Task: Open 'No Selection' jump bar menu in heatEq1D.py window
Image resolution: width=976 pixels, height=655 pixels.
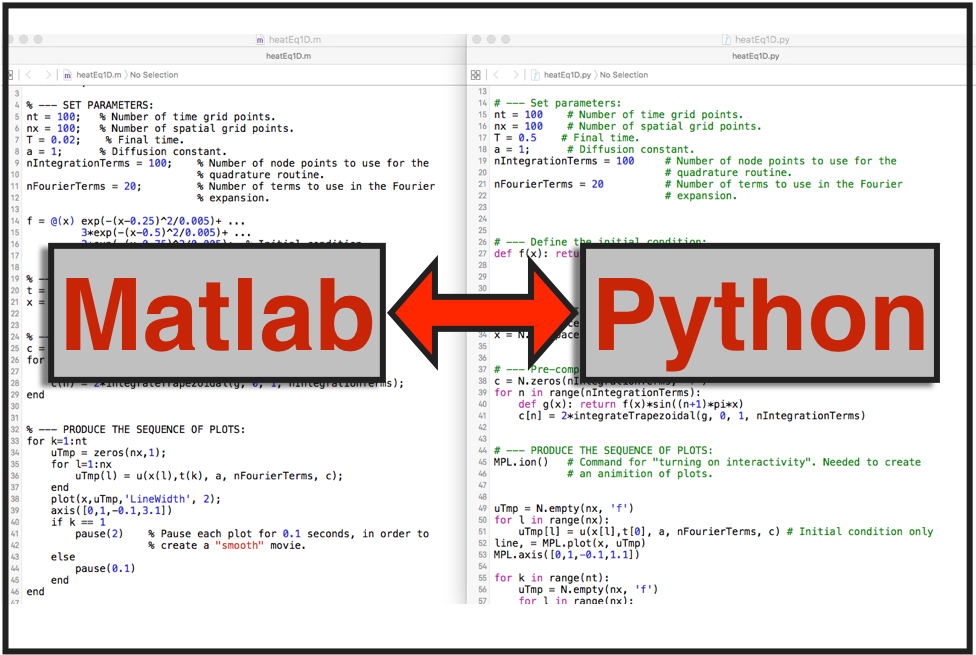Action: (624, 75)
